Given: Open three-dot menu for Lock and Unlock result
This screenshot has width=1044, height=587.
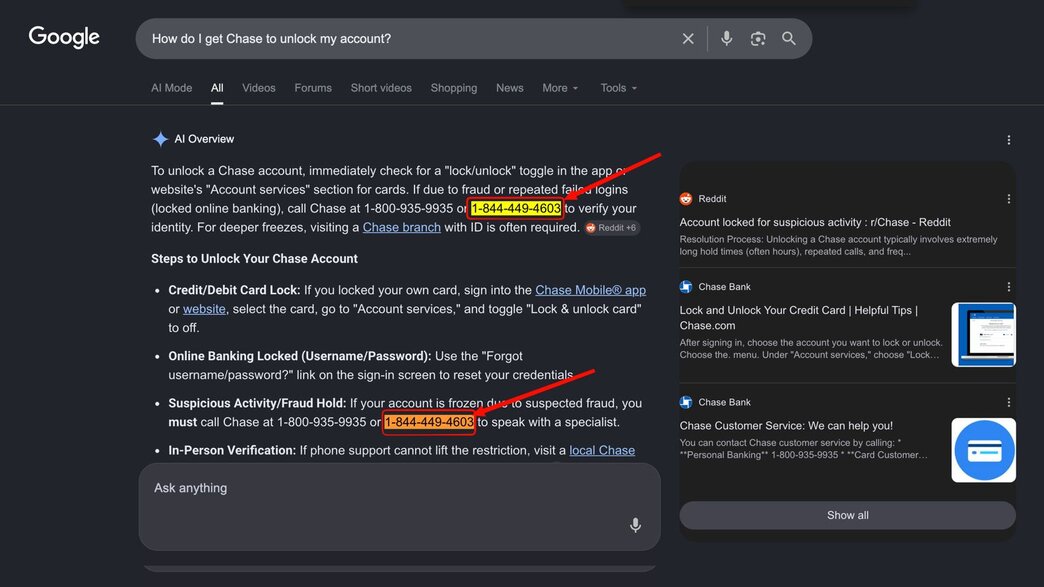Looking at the screenshot, I should pos(1009,287).
